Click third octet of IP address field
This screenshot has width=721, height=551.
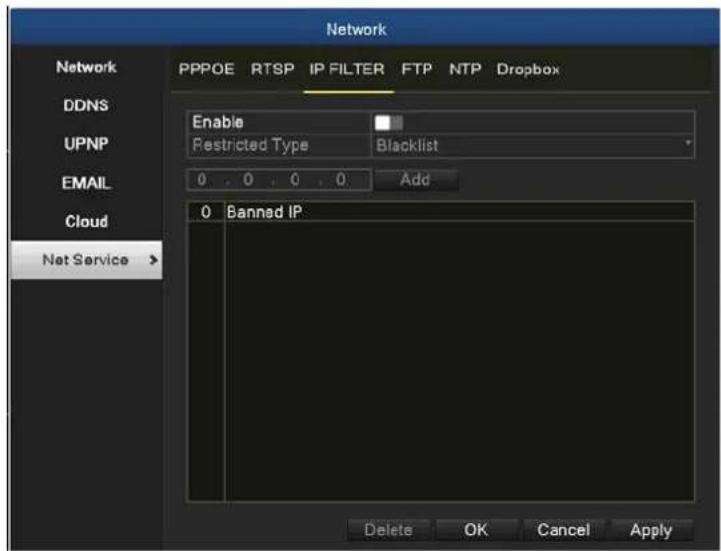pyautogui.click(x=295, y=179)
